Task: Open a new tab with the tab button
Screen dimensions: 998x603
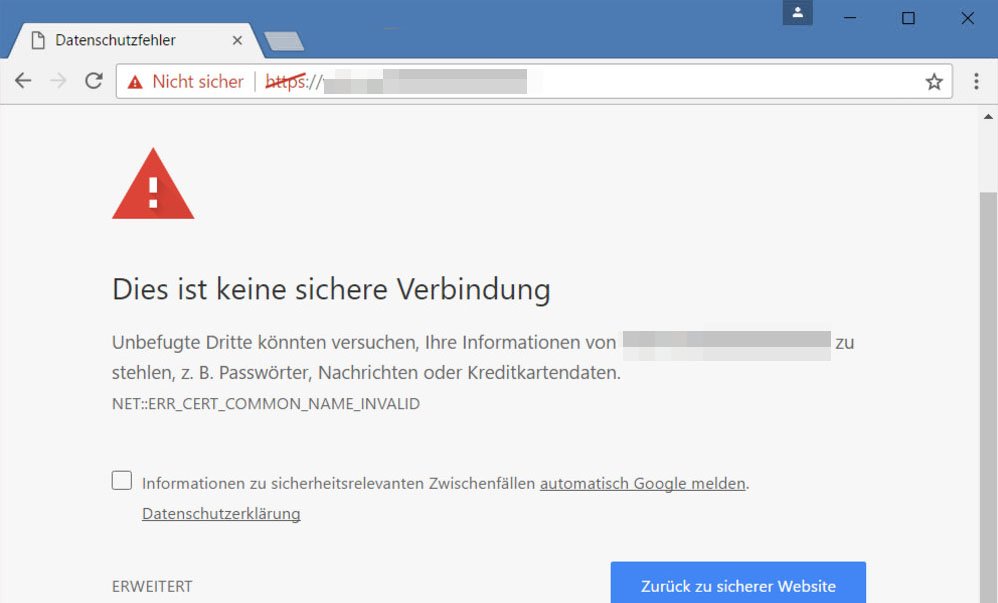Action: (284, 41)
